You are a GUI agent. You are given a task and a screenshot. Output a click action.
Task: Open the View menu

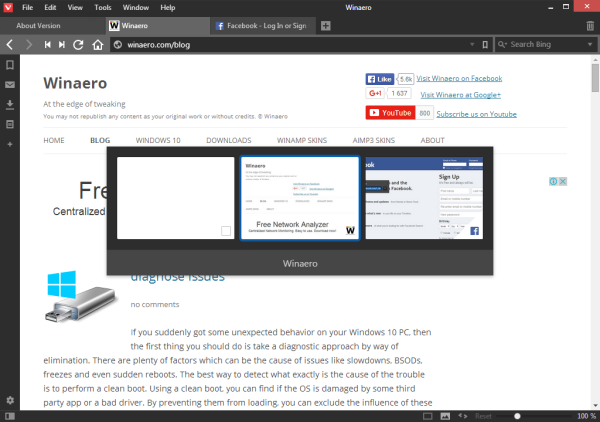coord(75,7)
